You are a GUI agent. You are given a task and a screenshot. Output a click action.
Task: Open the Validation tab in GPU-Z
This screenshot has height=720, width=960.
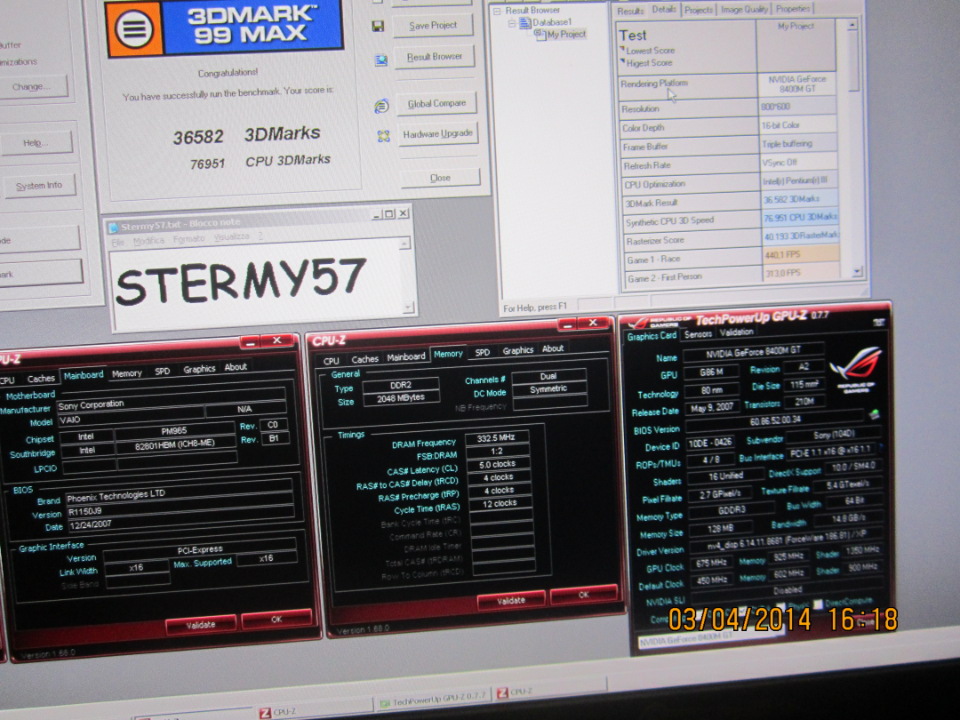pos(736,332)
